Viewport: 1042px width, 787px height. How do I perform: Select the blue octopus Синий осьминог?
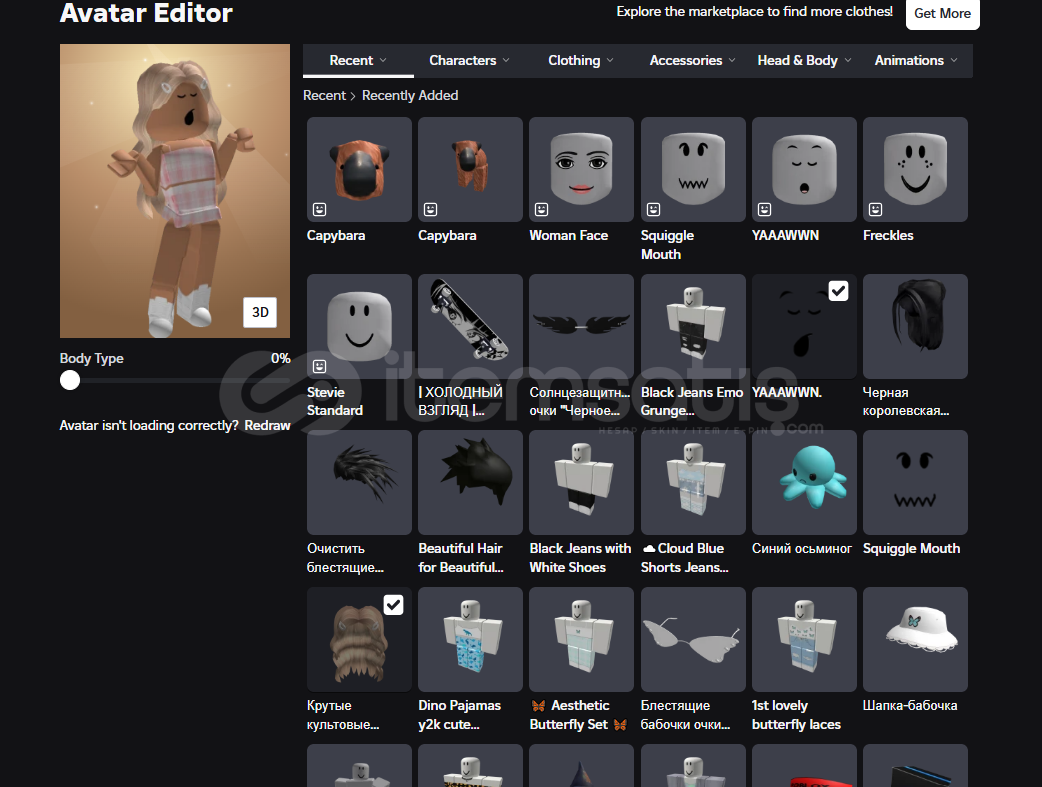[x=804, y=483]
